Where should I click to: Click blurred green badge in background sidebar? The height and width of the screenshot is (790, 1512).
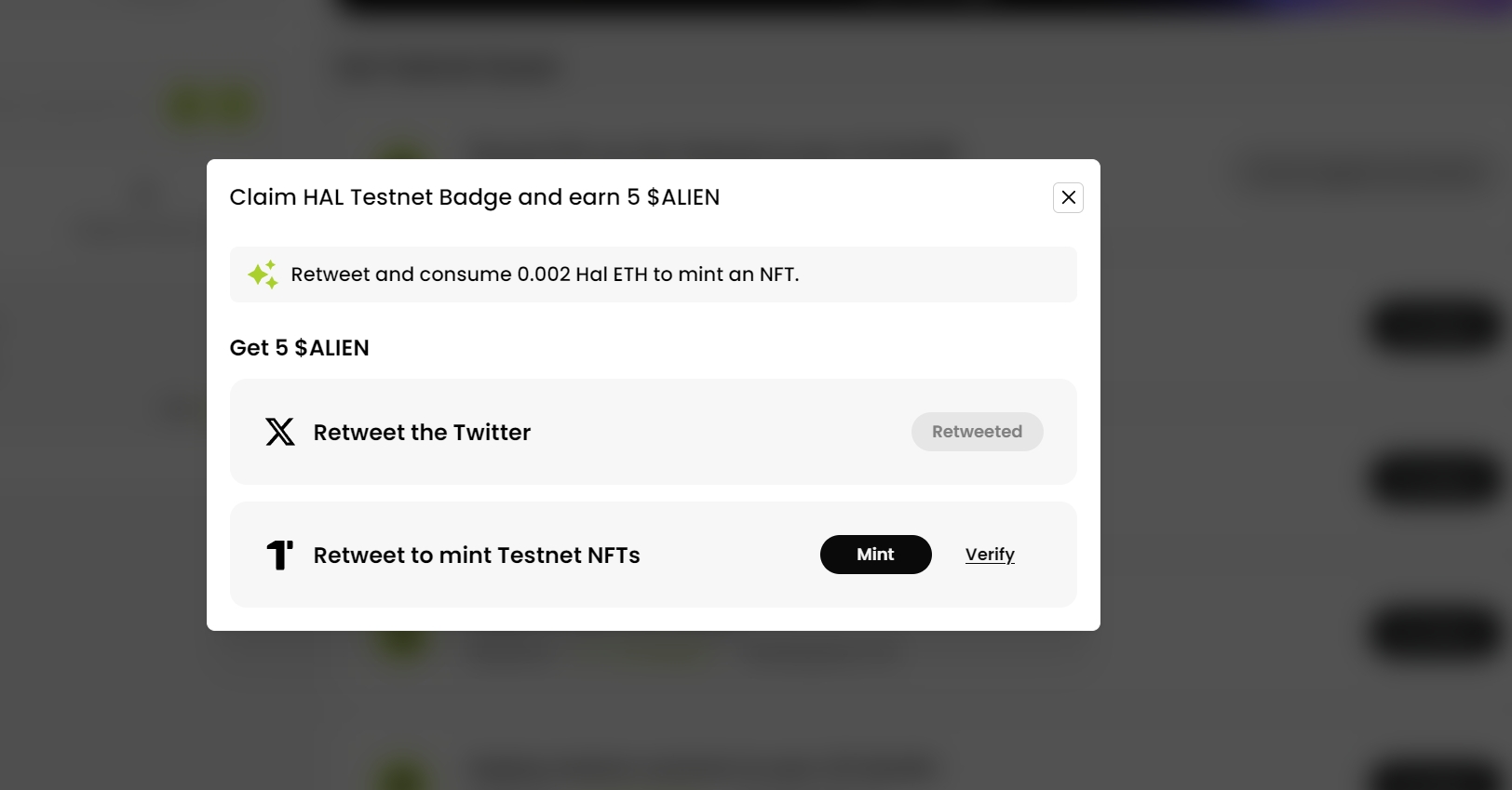[x=210, y=106]
